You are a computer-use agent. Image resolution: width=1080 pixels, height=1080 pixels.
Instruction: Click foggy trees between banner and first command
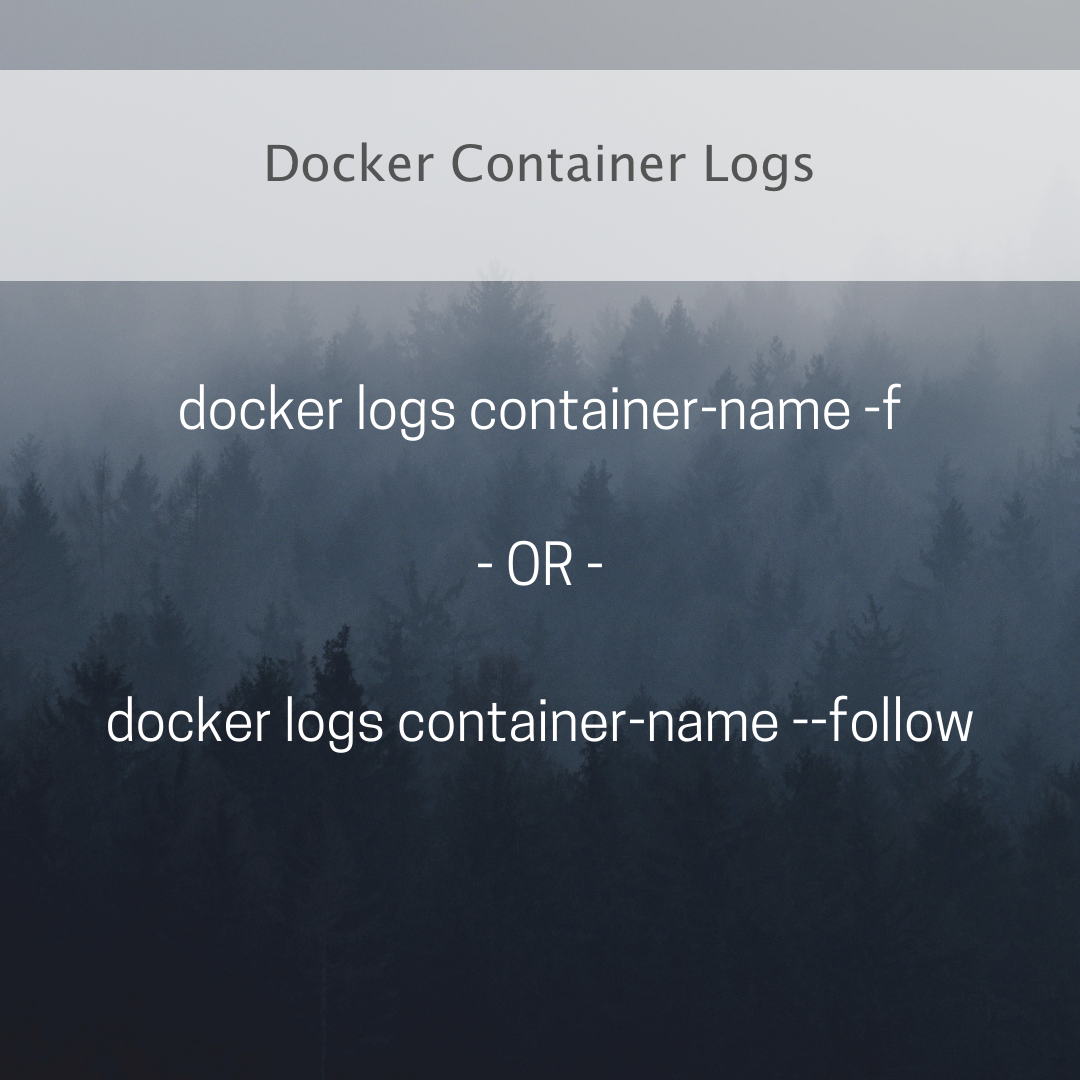[540, 331]
